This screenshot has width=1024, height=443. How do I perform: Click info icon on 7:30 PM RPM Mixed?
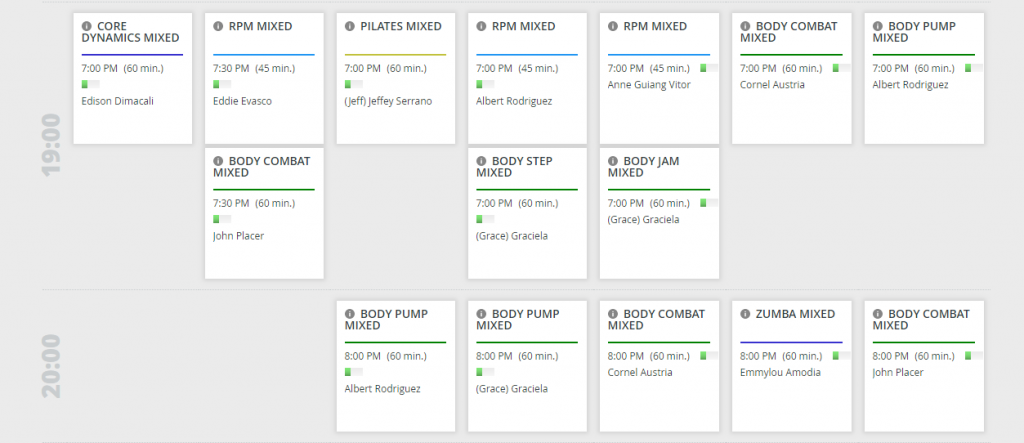[x=218, y=27]
